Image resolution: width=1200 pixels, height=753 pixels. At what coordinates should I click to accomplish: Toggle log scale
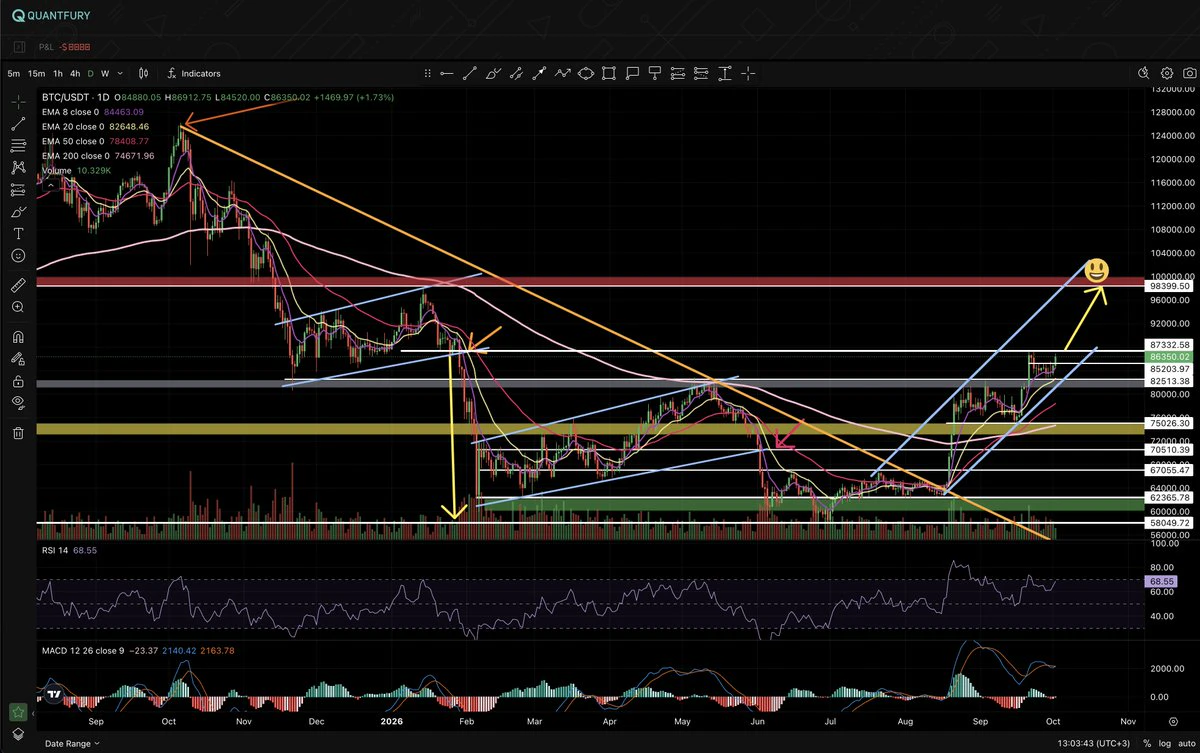pyautogui.click(x=1164, y=743)
